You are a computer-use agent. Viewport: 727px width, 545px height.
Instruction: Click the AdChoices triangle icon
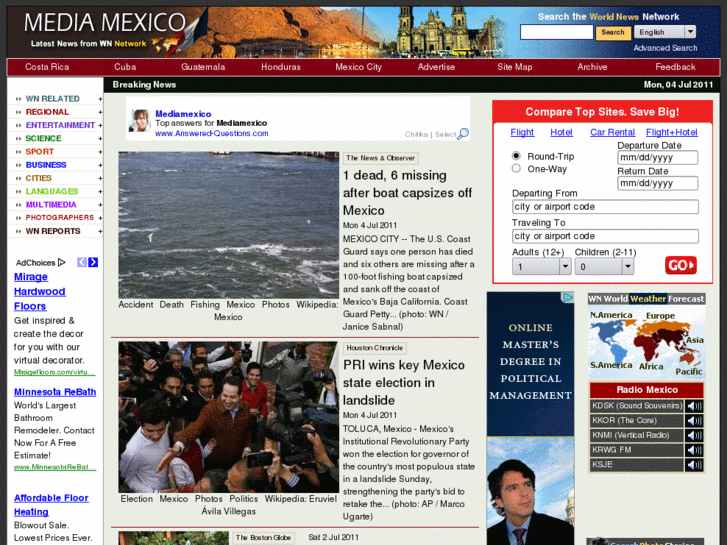tap(62, 263)
